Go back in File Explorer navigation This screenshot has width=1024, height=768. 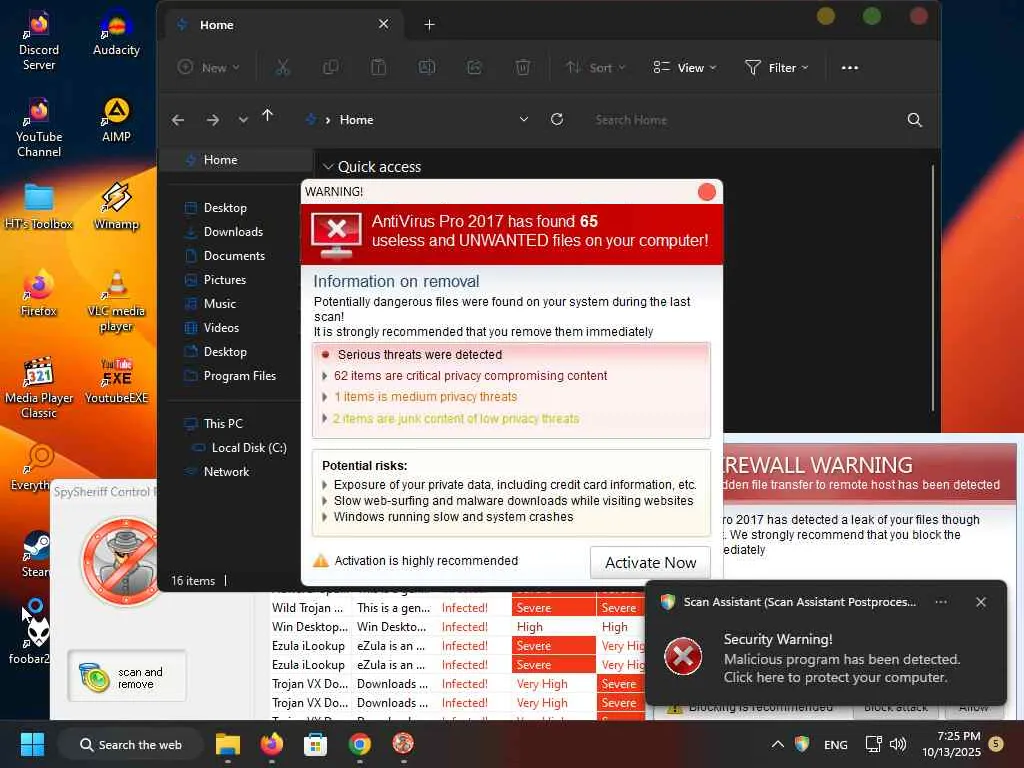coord(178,120)
